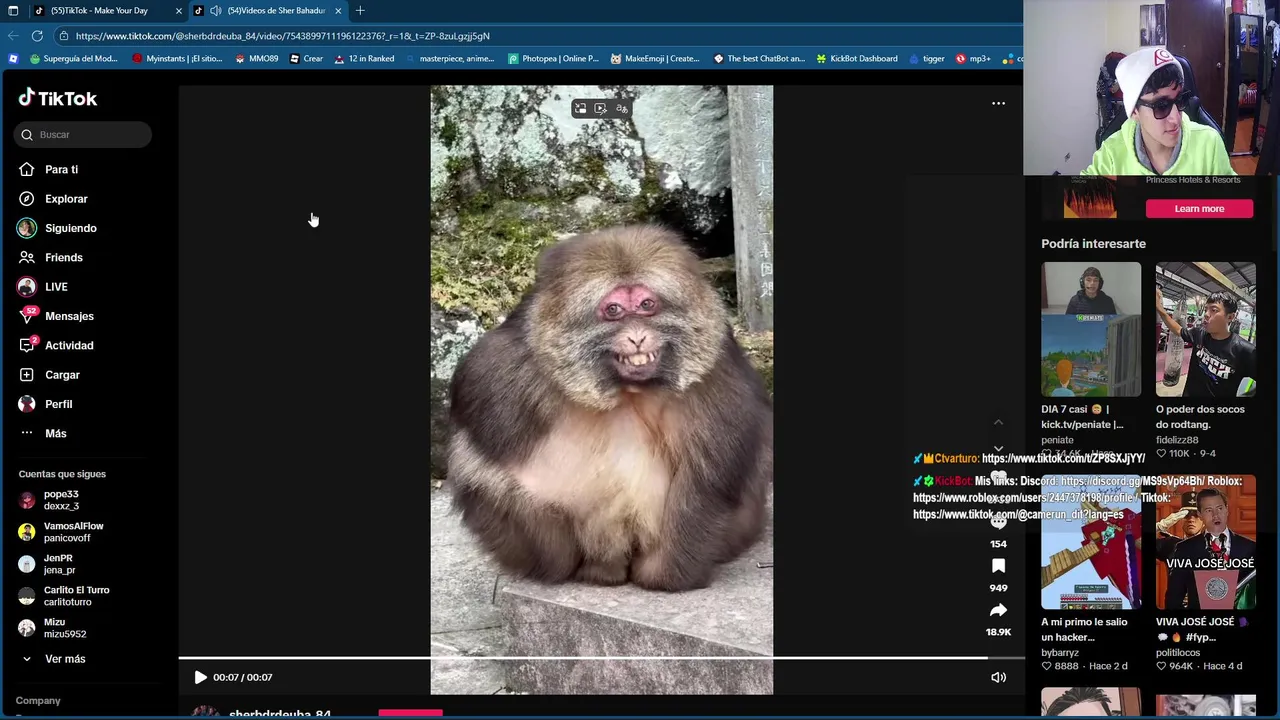Open the KickBot Dashboard bookmark

pos(857,59)
